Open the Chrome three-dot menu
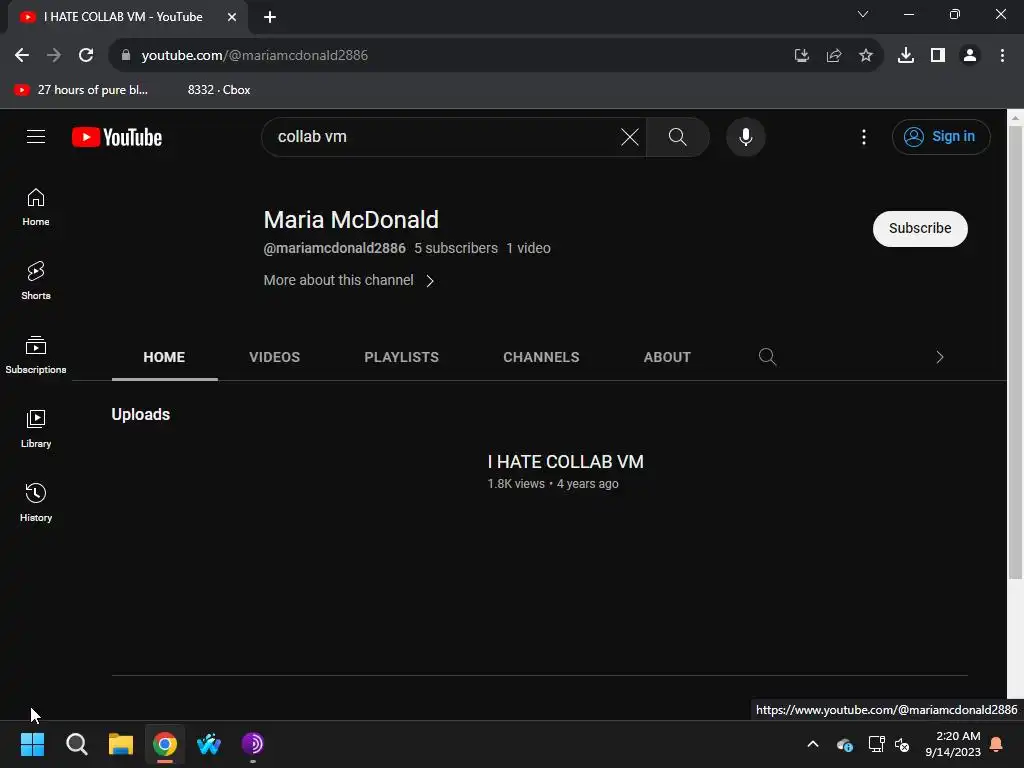Viewport: 1024px width, 768px height. pyautogui.click(x=1002, y=56)
